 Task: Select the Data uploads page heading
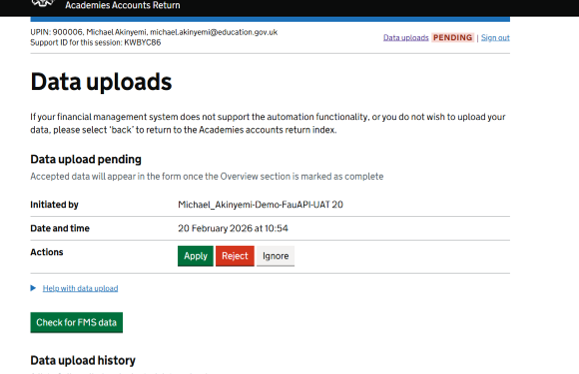(x=101, y=82)
